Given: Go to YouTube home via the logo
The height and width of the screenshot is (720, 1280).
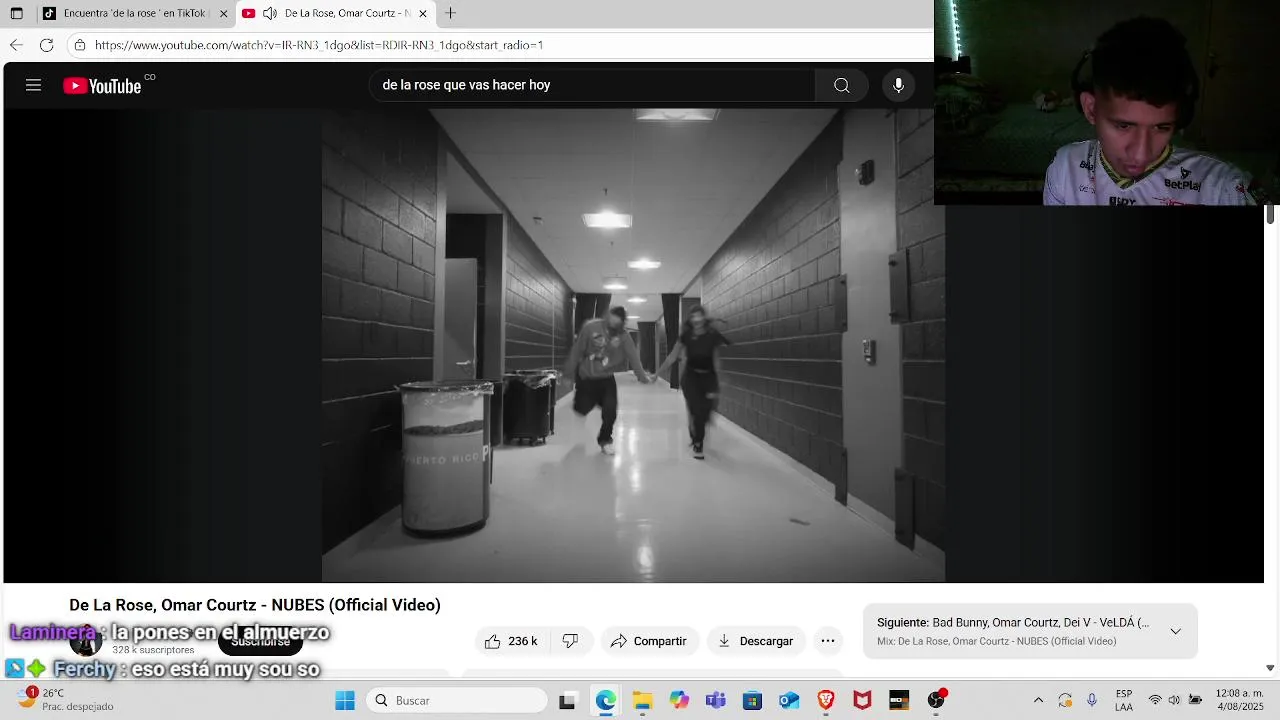Looking at the screenshot, I should tap(102, 86).
